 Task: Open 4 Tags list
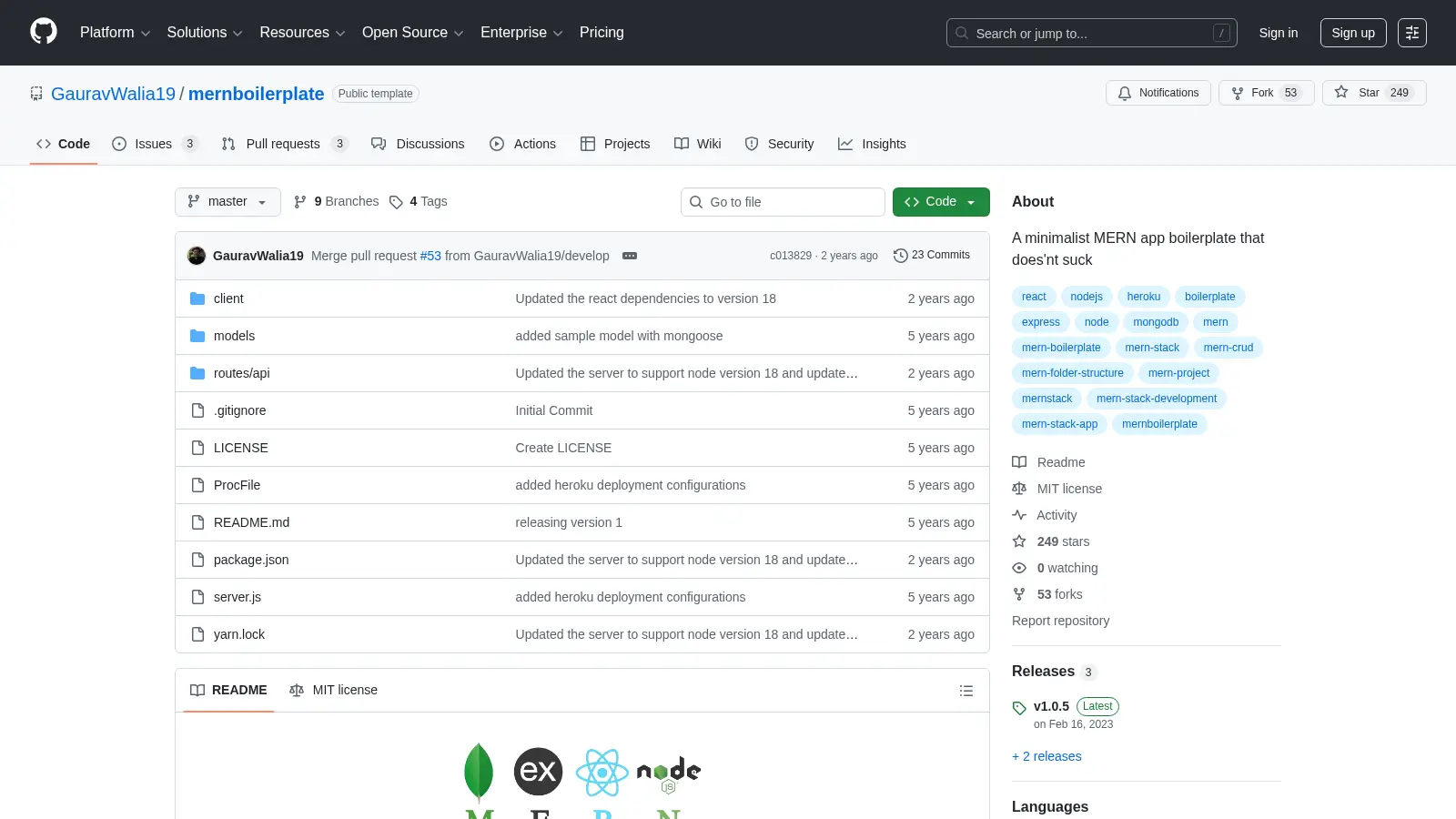point(419,202)
